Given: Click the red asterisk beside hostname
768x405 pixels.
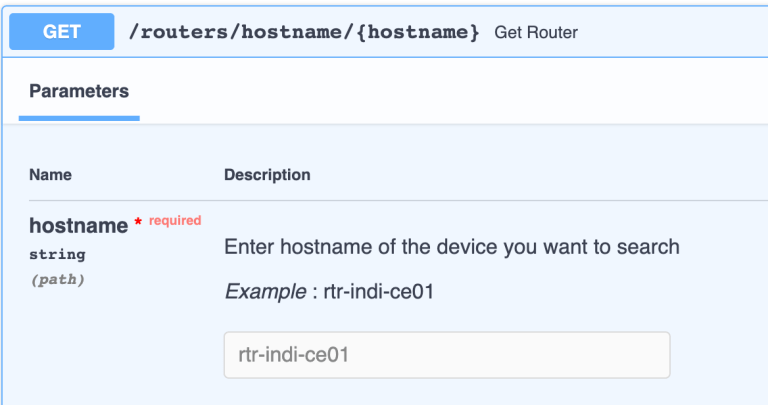Looking at the screenshot, I should [138, 222].
